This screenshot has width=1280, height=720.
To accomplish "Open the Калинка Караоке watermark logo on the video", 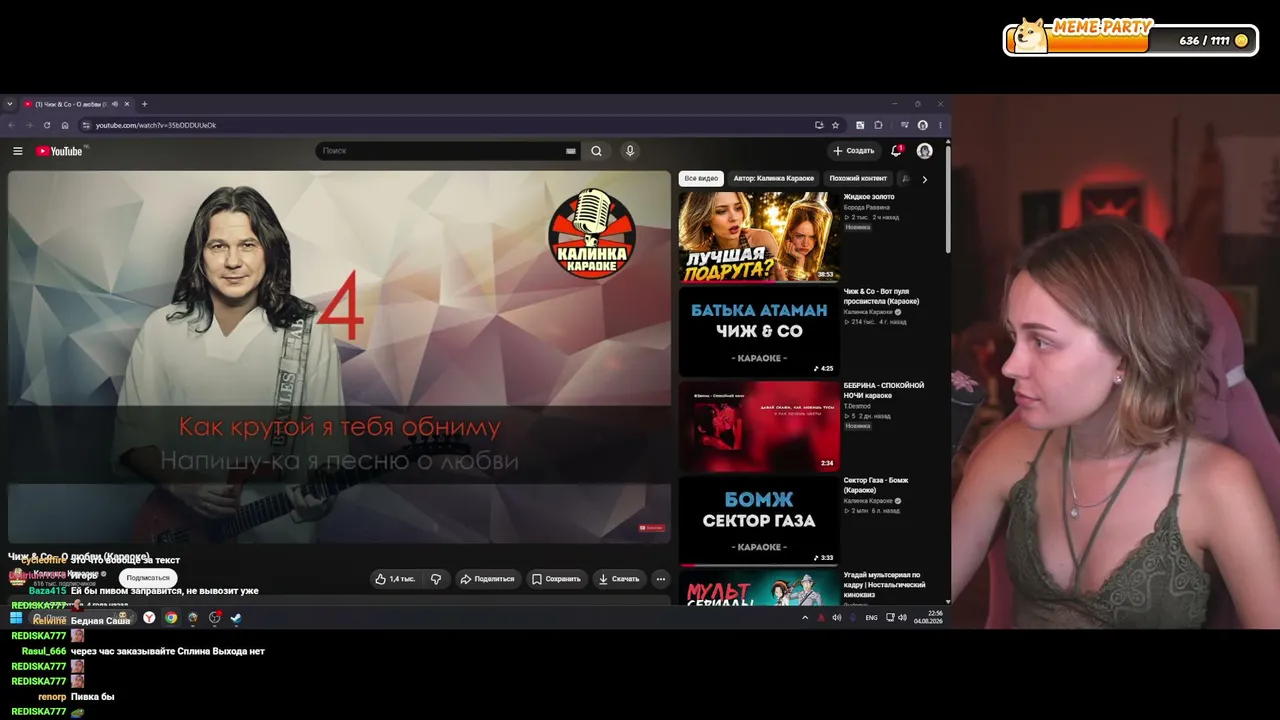I will (592, 234).
